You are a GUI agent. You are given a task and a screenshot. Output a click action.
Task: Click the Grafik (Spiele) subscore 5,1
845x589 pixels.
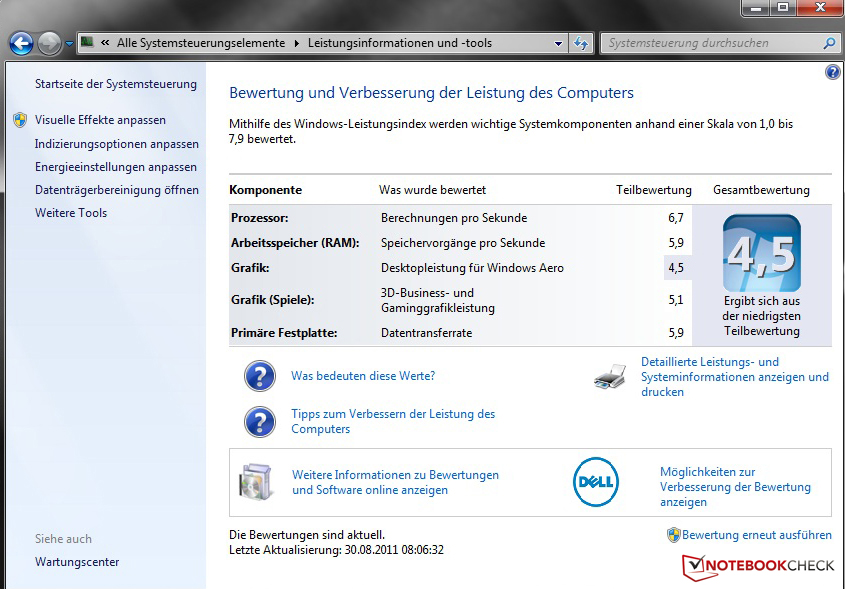pos(676,300)
